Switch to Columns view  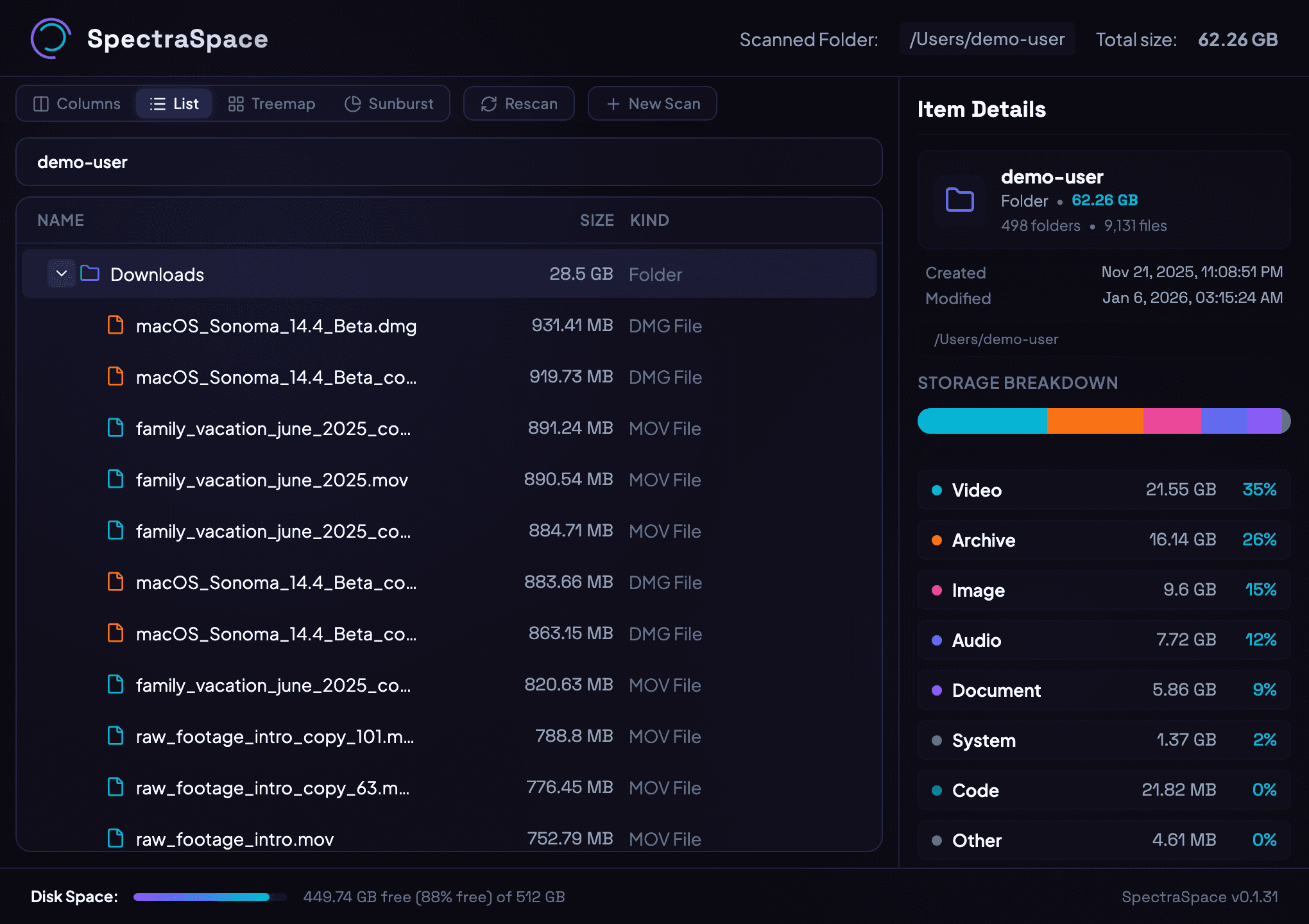77,103
